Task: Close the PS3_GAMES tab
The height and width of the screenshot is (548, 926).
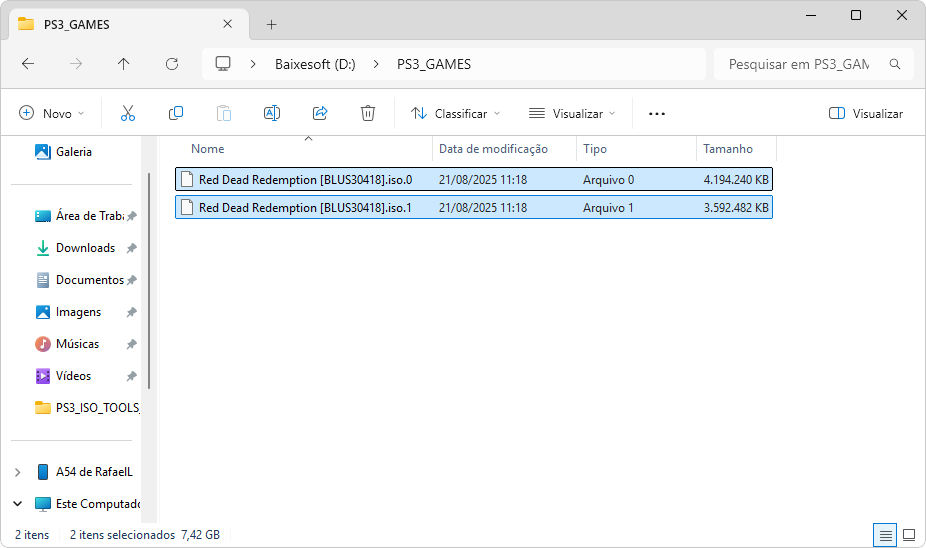Action: coord(227,24)
